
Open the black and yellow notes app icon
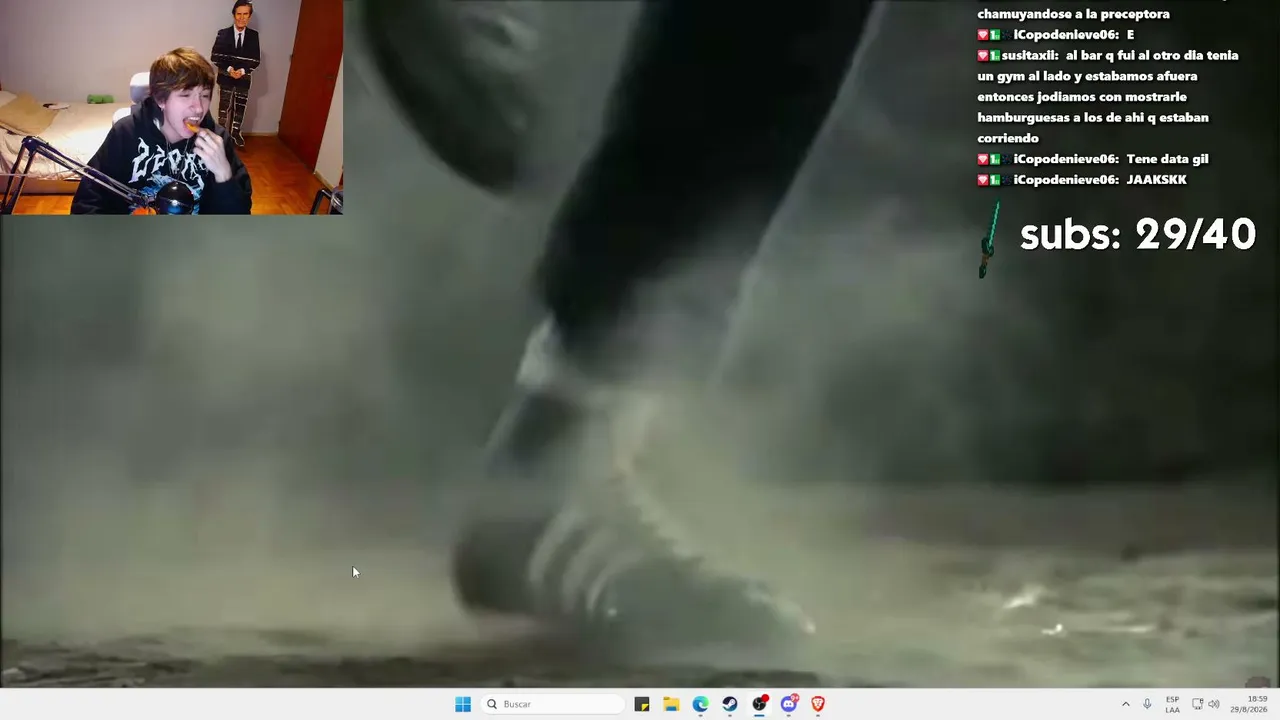coord(642,704)
